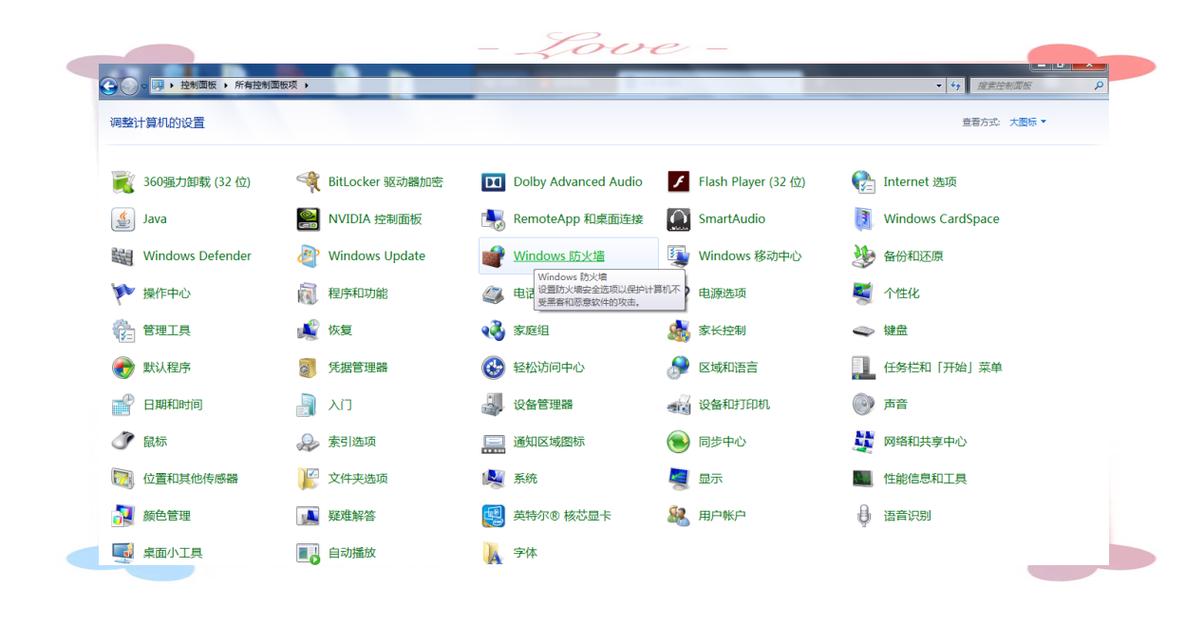Click the 凭据管理器 safe icon
This screenshot has width=1204, height=625.
point(308,367)
